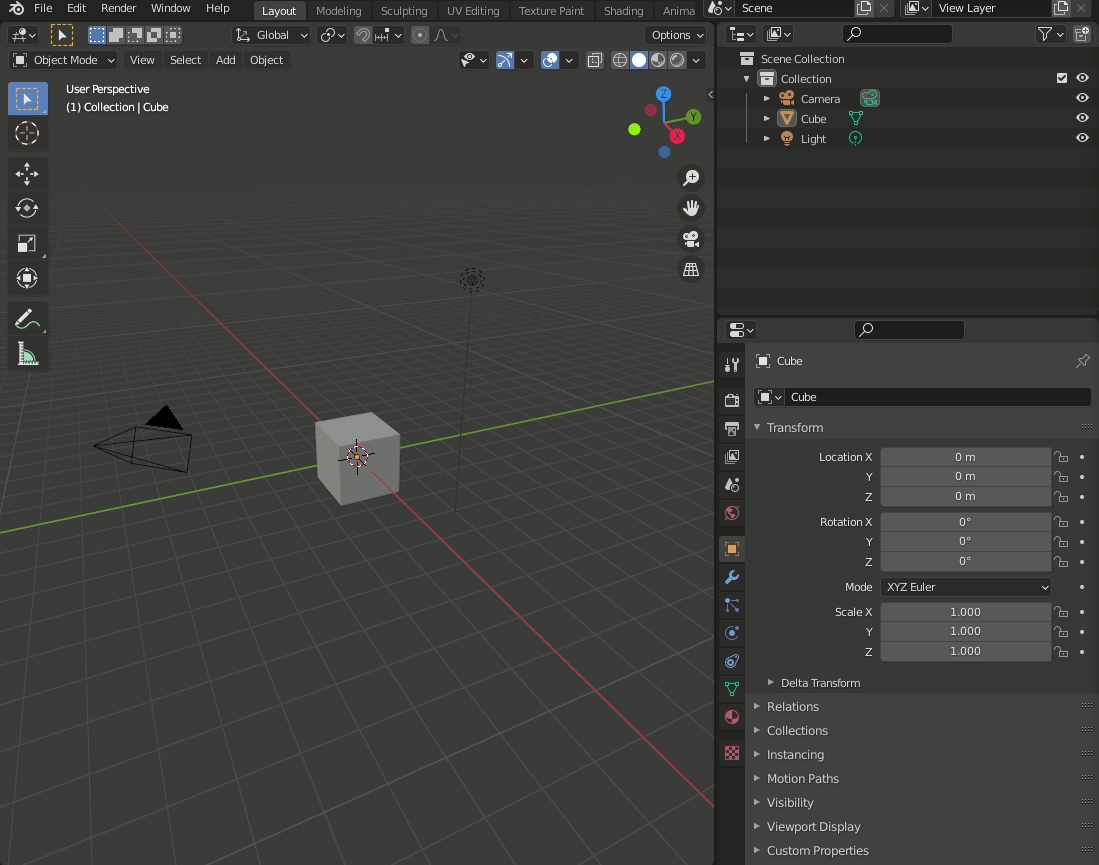The width and height of the screenshot is (1099, 865).
Task: Select the Measure tool
Action: [27, 354]
